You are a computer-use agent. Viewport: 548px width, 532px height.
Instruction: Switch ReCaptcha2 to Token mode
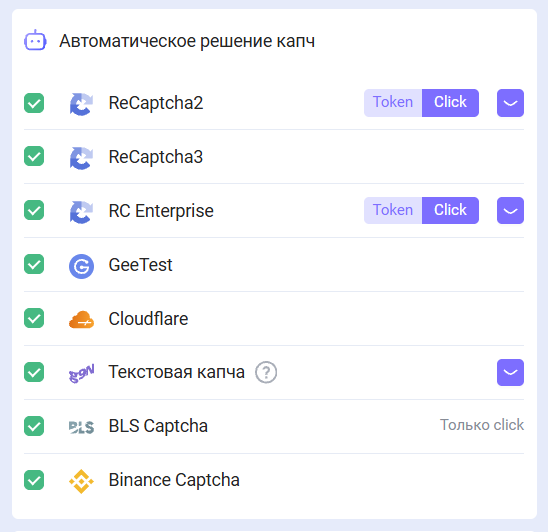(393, 103)
